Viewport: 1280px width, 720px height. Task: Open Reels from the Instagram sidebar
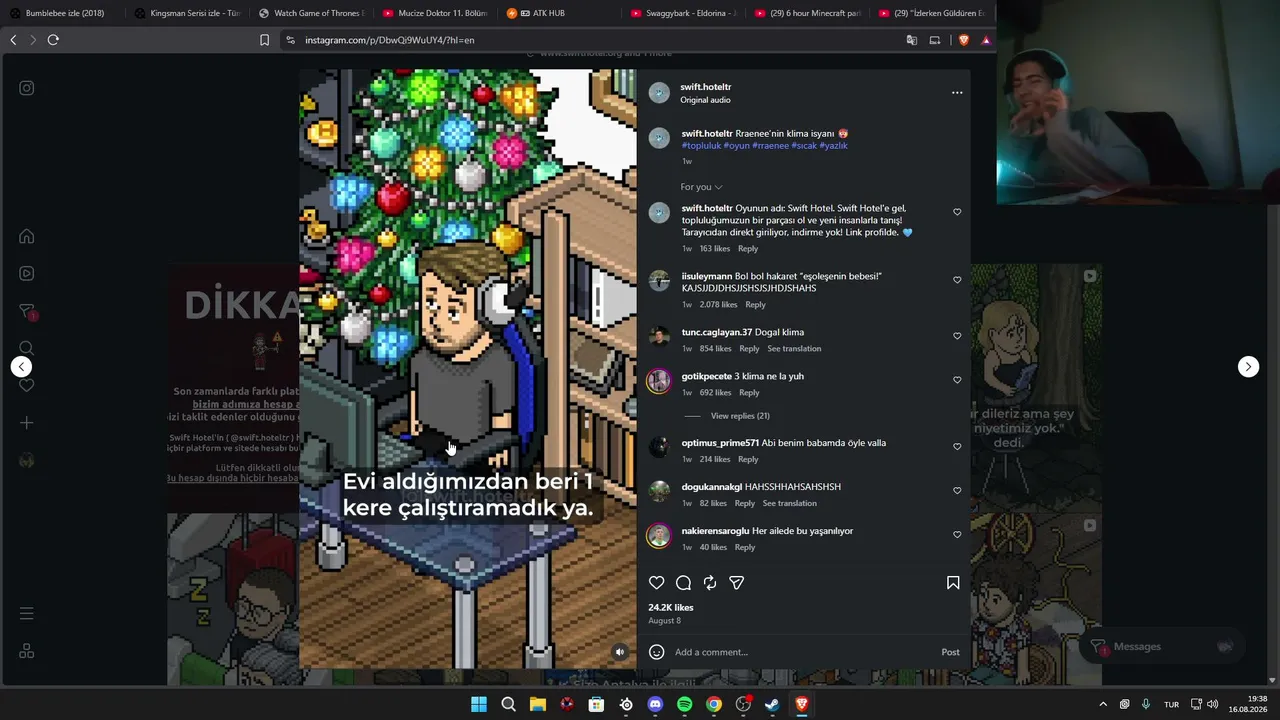27,273
